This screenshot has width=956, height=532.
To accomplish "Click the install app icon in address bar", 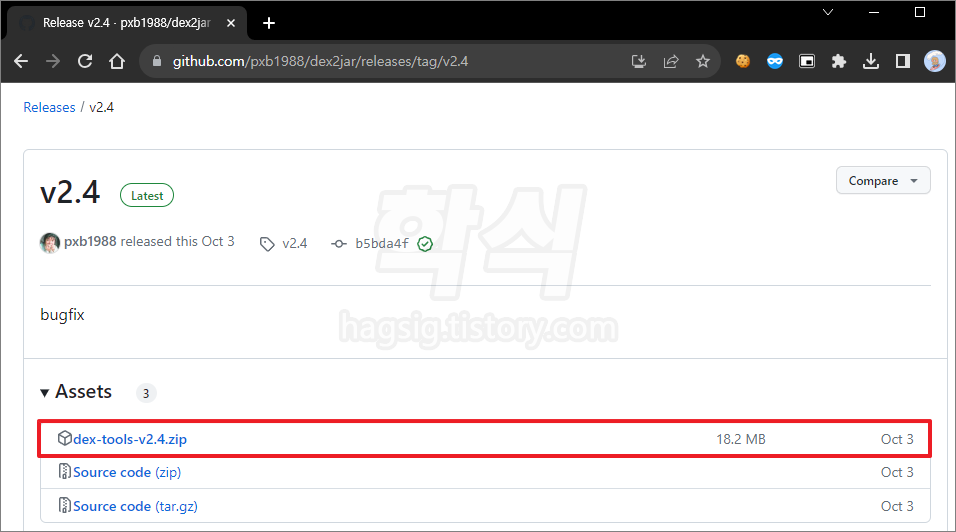I will point(638,61).
